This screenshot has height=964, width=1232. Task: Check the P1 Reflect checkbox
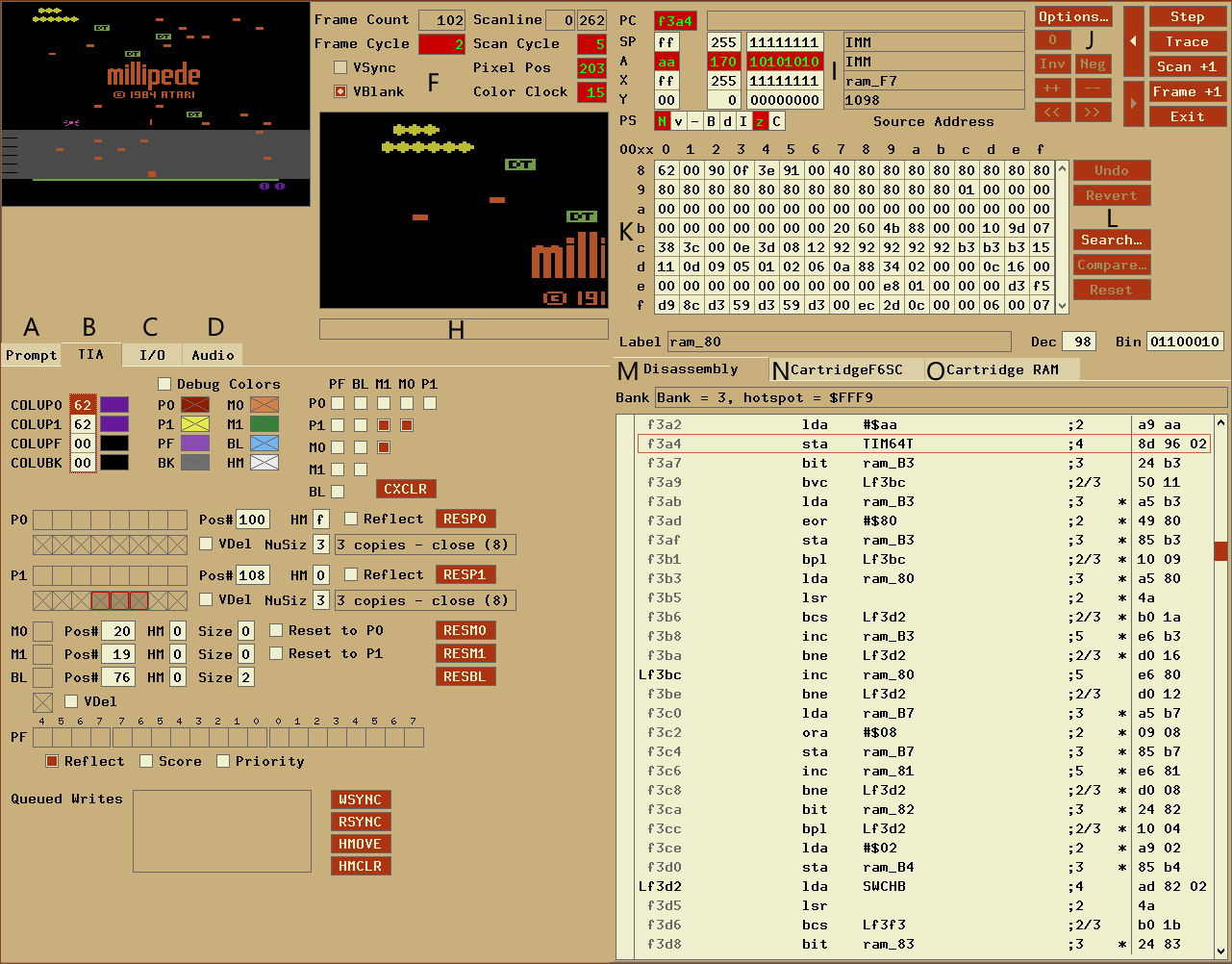(351, 574)
